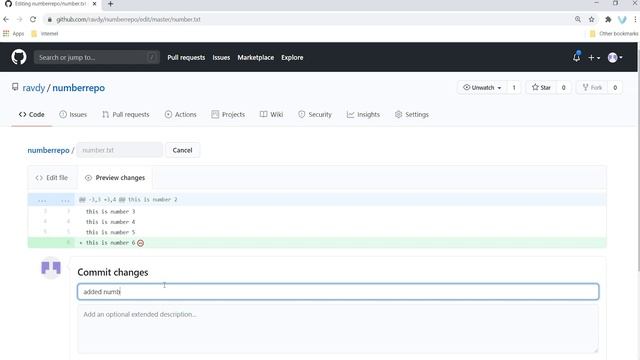Screen dimensions: 640x360
Task: Select the added line 'this is number 6'
Action: click(x=110, y=243)
